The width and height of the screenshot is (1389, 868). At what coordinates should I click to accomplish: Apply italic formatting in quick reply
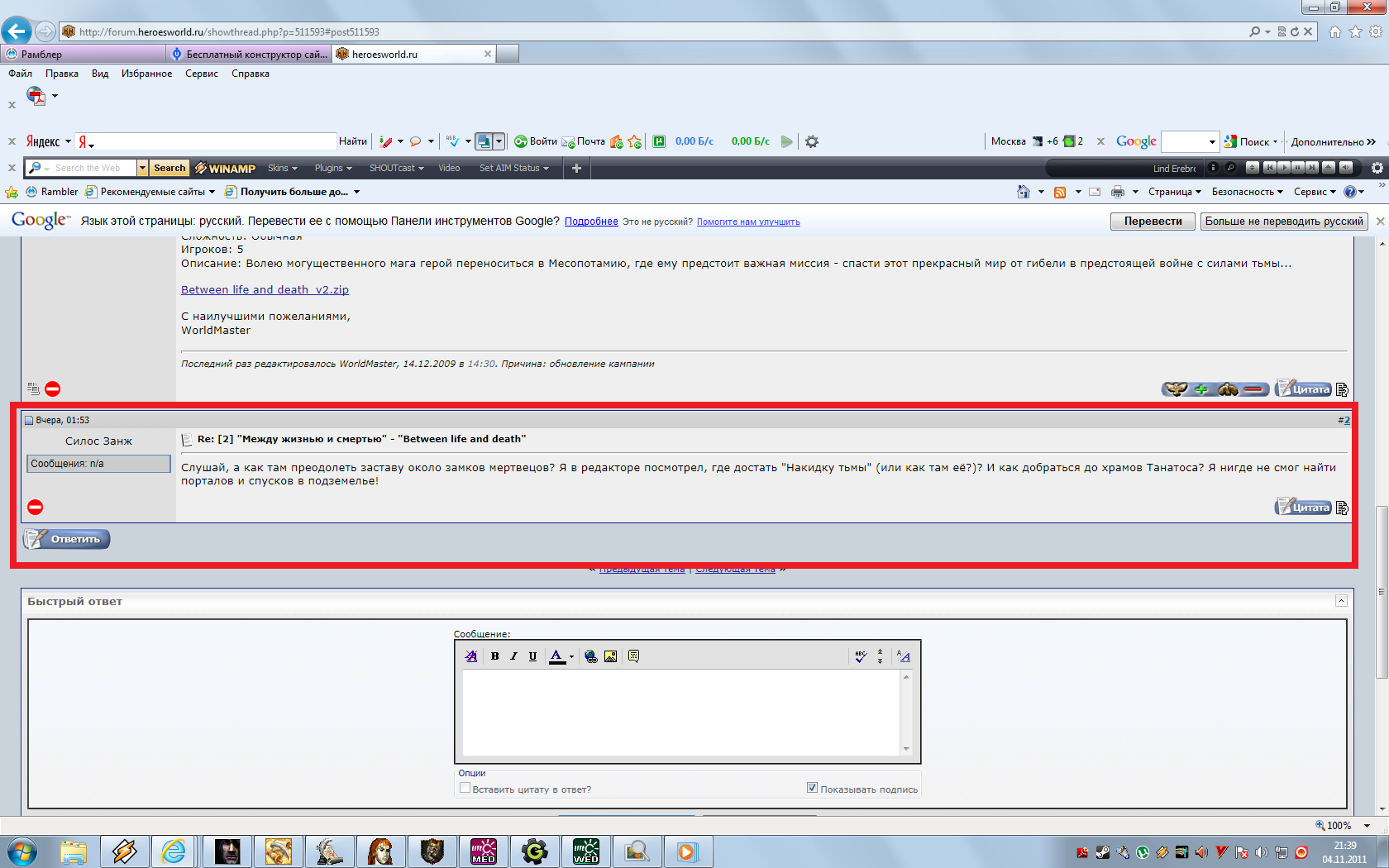coord(513,656)
